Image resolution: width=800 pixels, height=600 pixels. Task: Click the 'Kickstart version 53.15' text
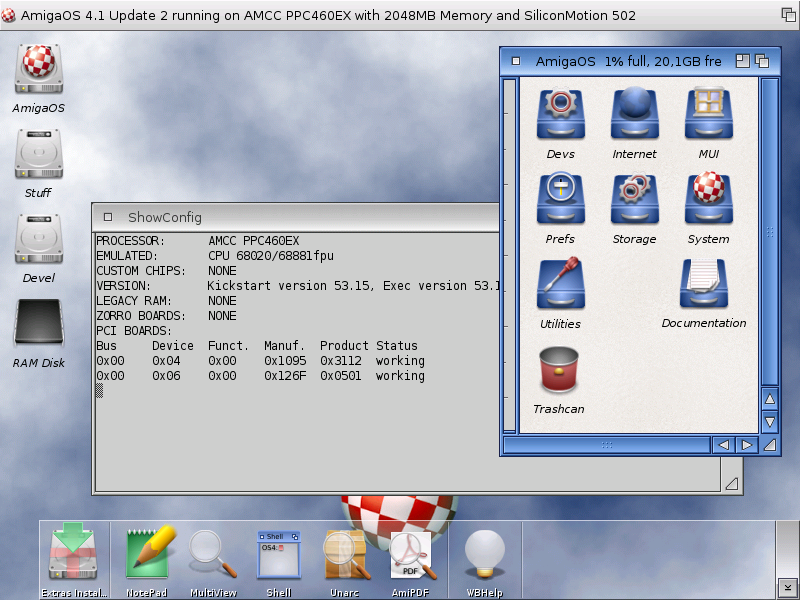point(288,286)
